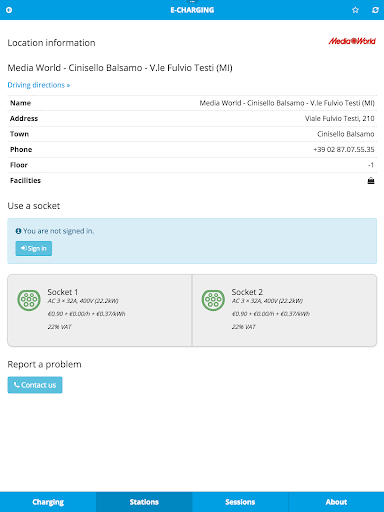Select the Socket 2 connector icon
This screenshot has height=512, width=384.
[213, 300]
